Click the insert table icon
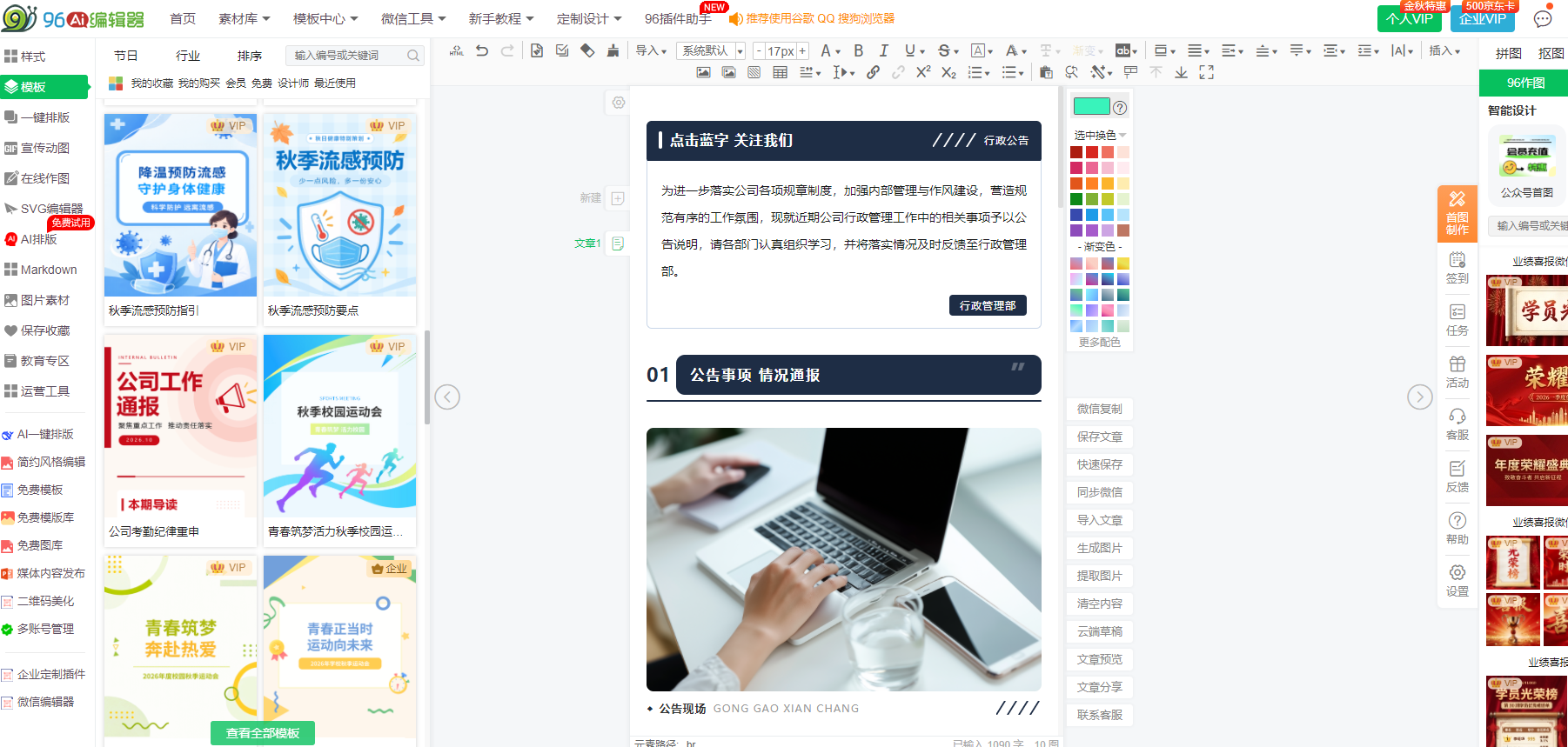 (x=781, y=72)
